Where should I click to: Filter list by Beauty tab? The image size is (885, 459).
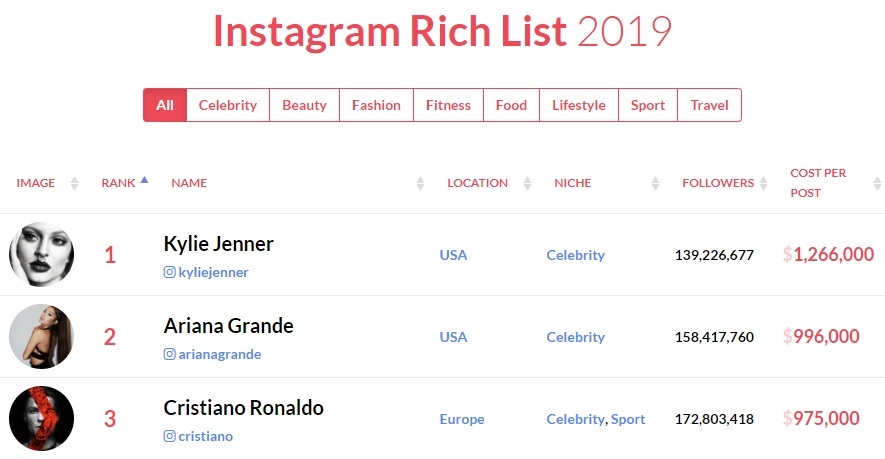(304, 105)
